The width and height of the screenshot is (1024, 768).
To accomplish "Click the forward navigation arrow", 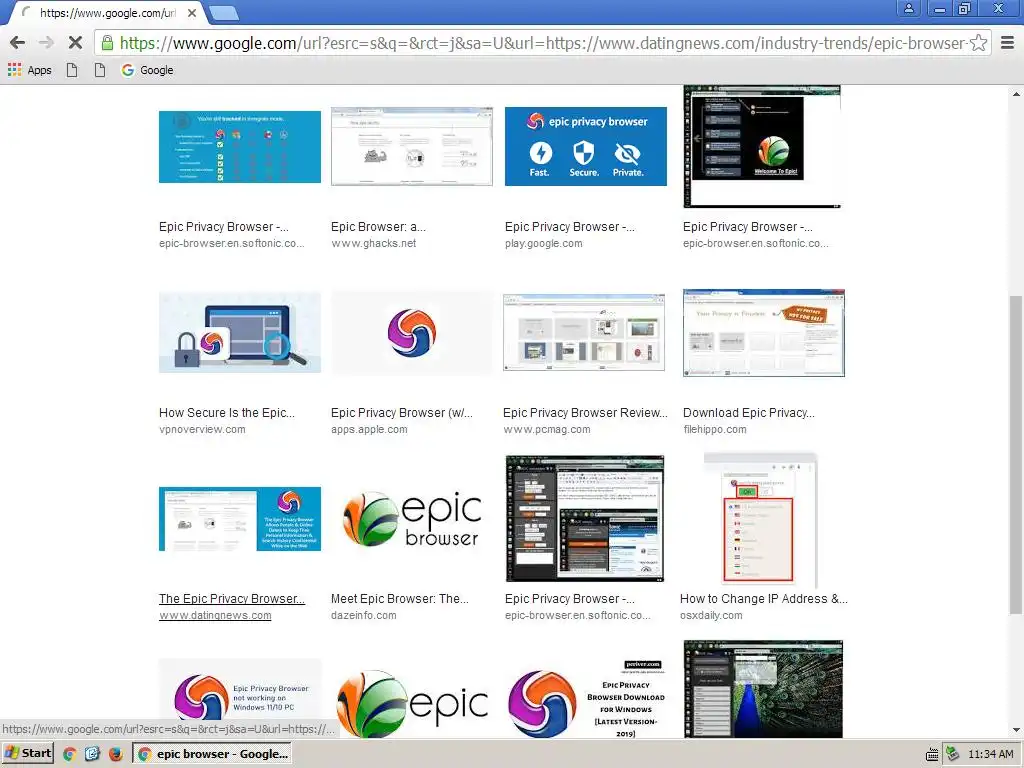I will (46, 43).
